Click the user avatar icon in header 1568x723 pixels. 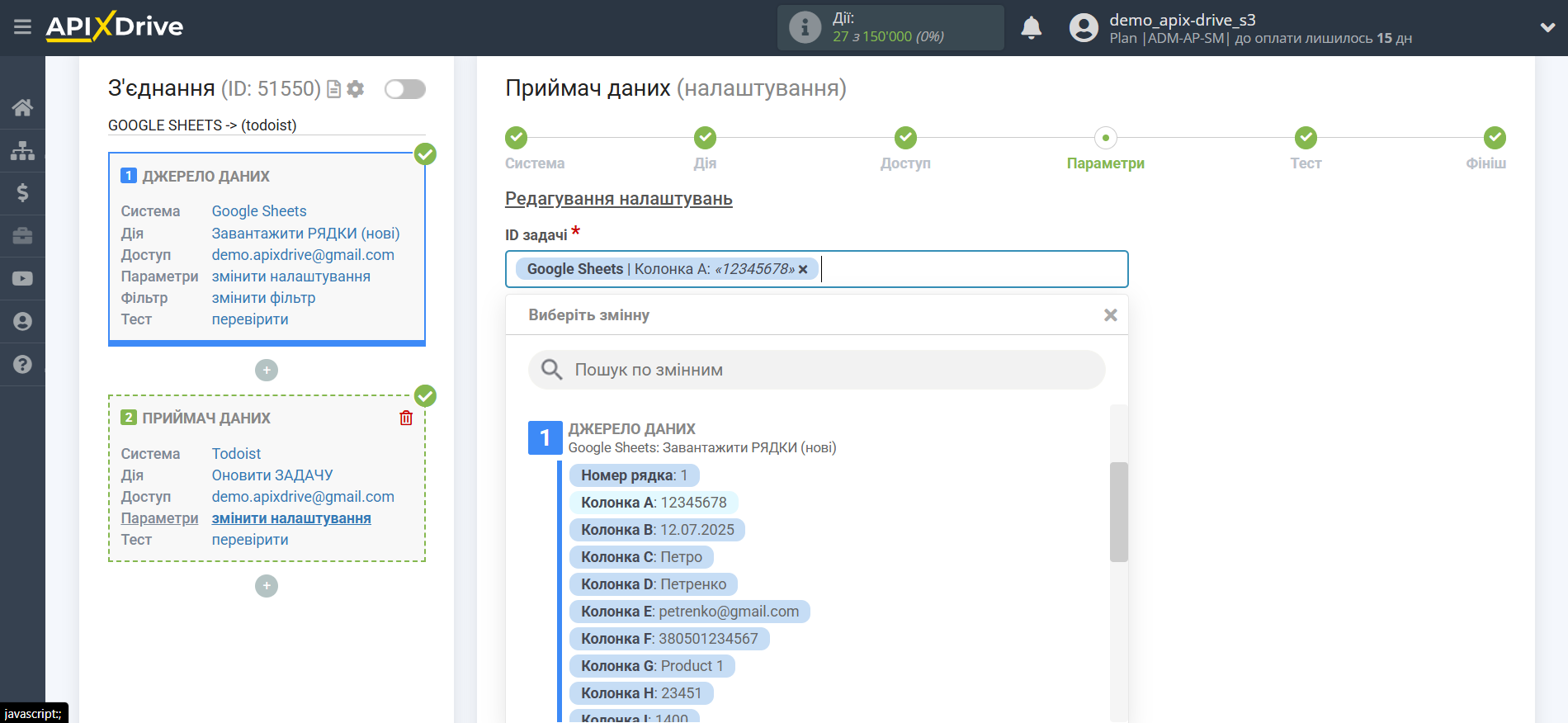coord(1084,27)
